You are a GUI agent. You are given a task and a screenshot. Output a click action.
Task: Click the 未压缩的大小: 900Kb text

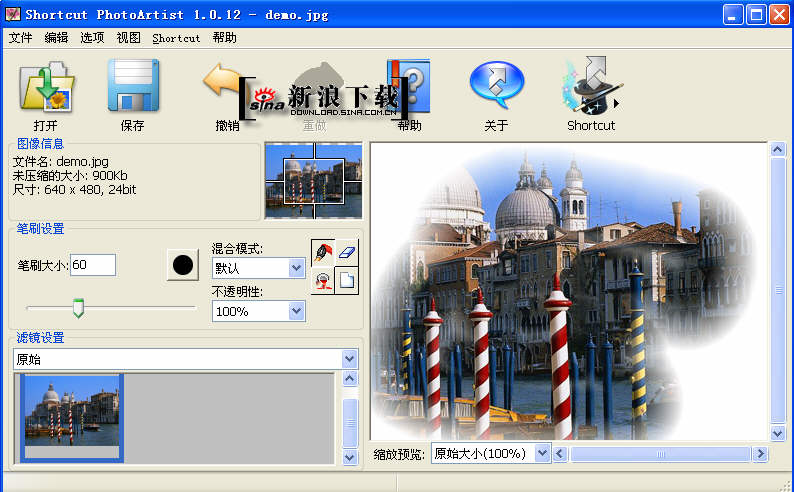[x=70, y=176]
